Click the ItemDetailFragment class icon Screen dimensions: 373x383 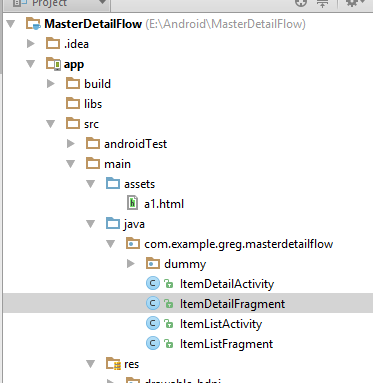pos(153,304)
